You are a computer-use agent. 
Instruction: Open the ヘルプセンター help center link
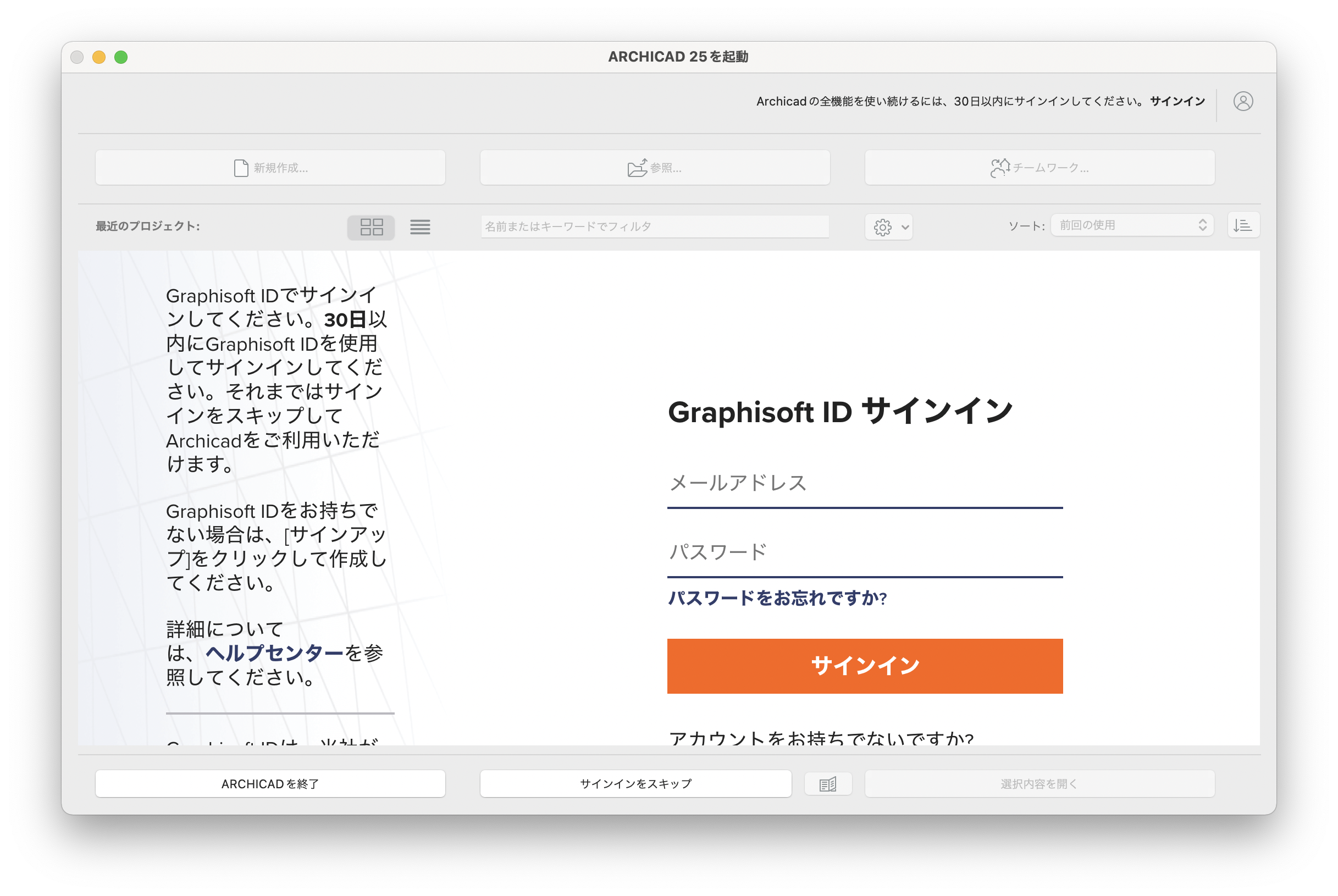pos(274,653)
